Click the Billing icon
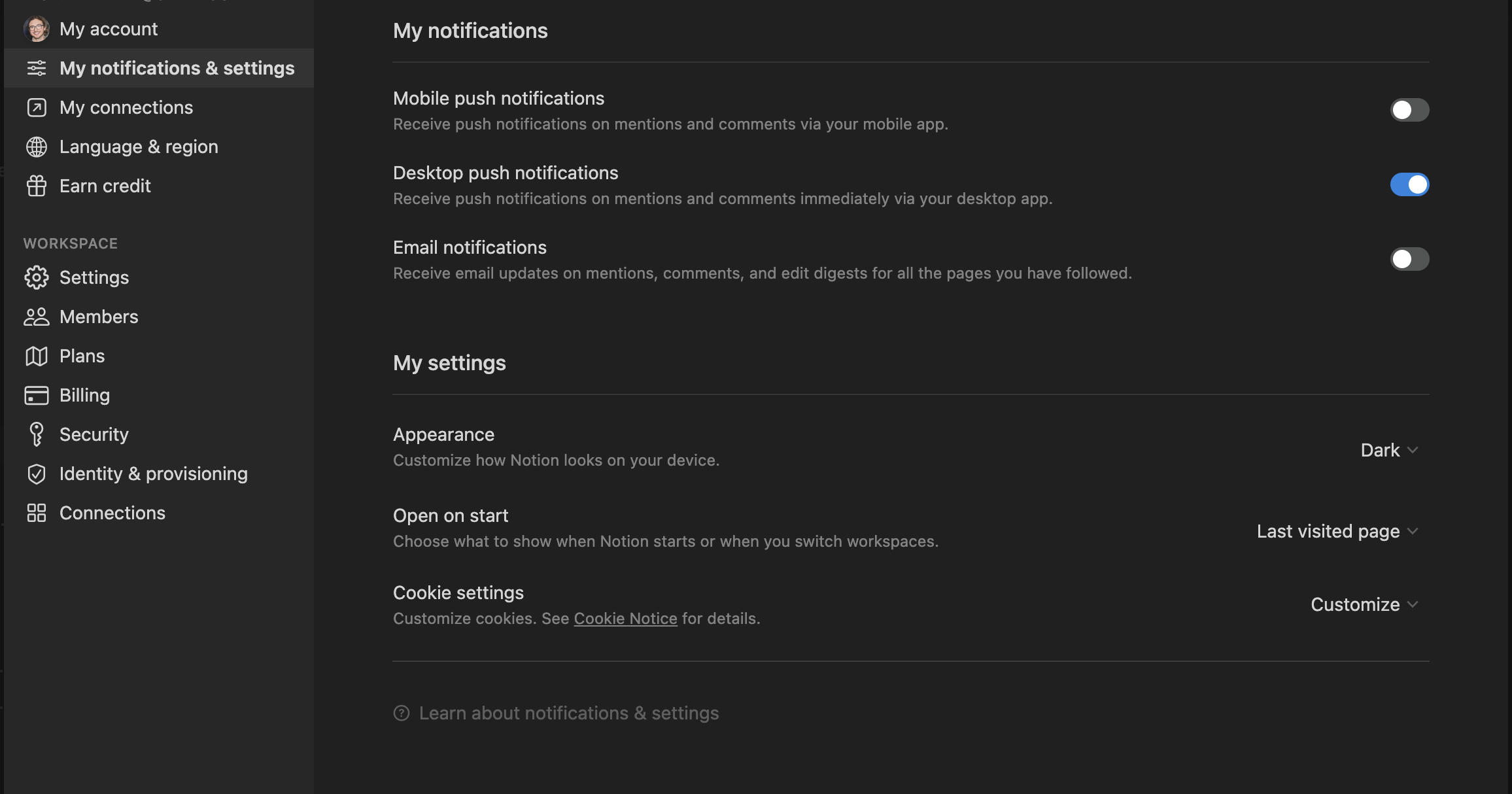The width and height of the screenshot is (1512, 794). point(36,394)
